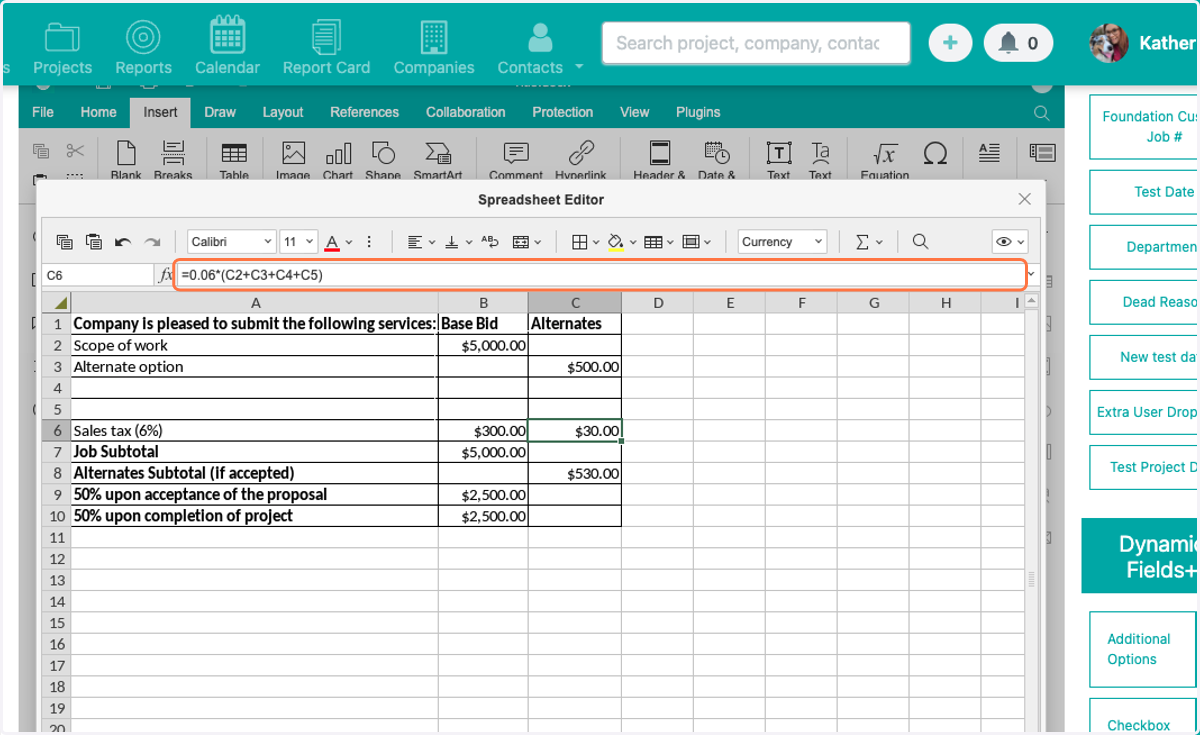Toggle wrap text in spreadsheet toolbar
Viewport: 1200px width, 735px height.
(490, 242)
